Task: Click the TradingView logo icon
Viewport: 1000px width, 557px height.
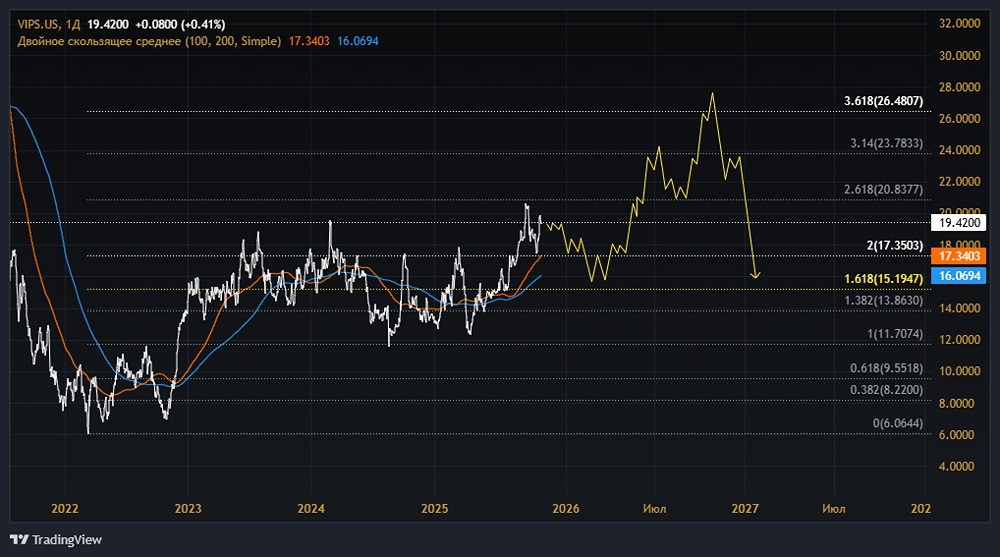Action: 19,540
